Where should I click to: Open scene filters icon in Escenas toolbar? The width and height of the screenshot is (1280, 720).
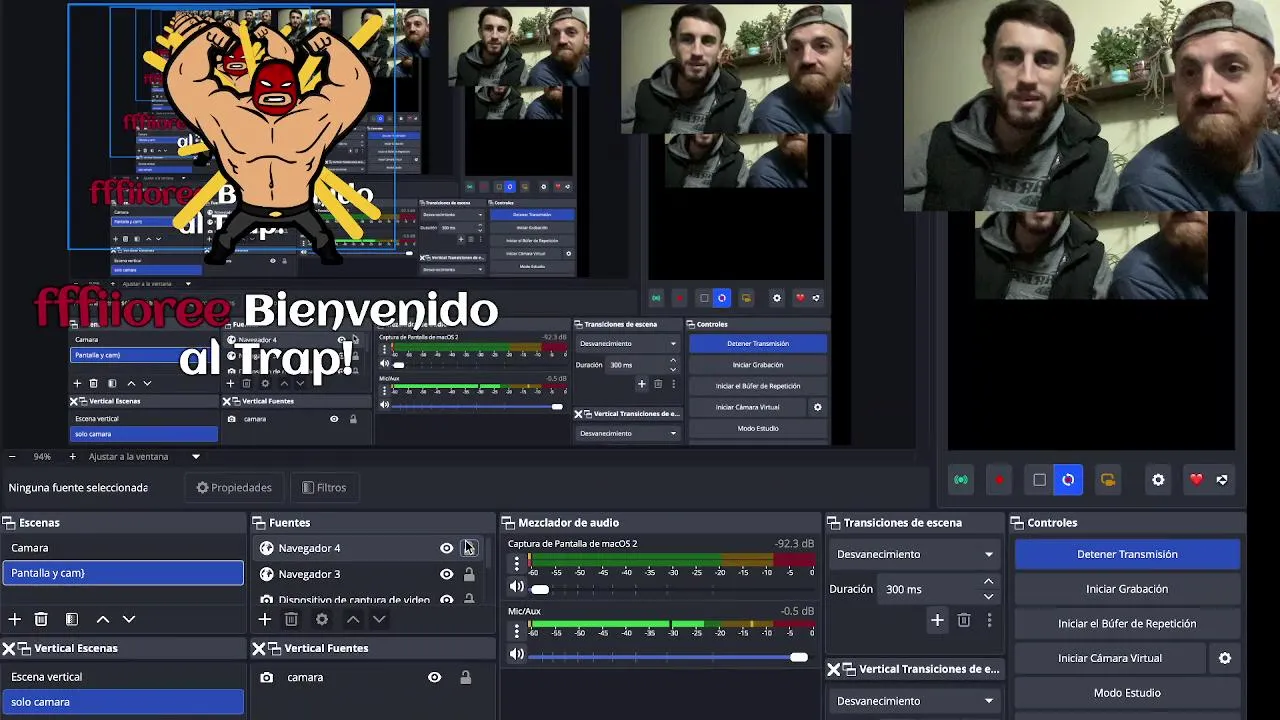72,620
